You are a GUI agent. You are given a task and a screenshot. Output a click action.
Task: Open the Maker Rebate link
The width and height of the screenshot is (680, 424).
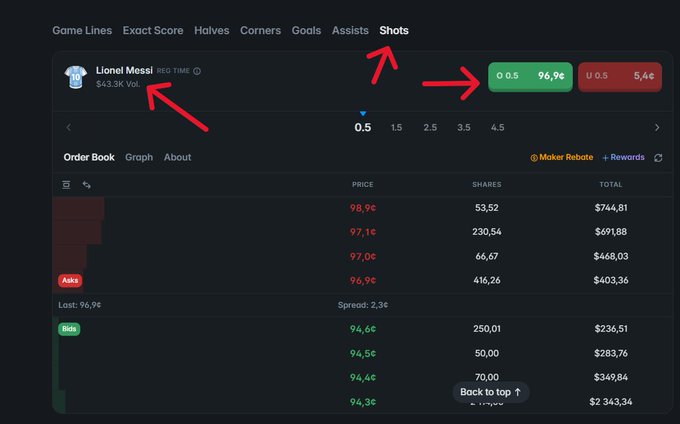[566, 157]
